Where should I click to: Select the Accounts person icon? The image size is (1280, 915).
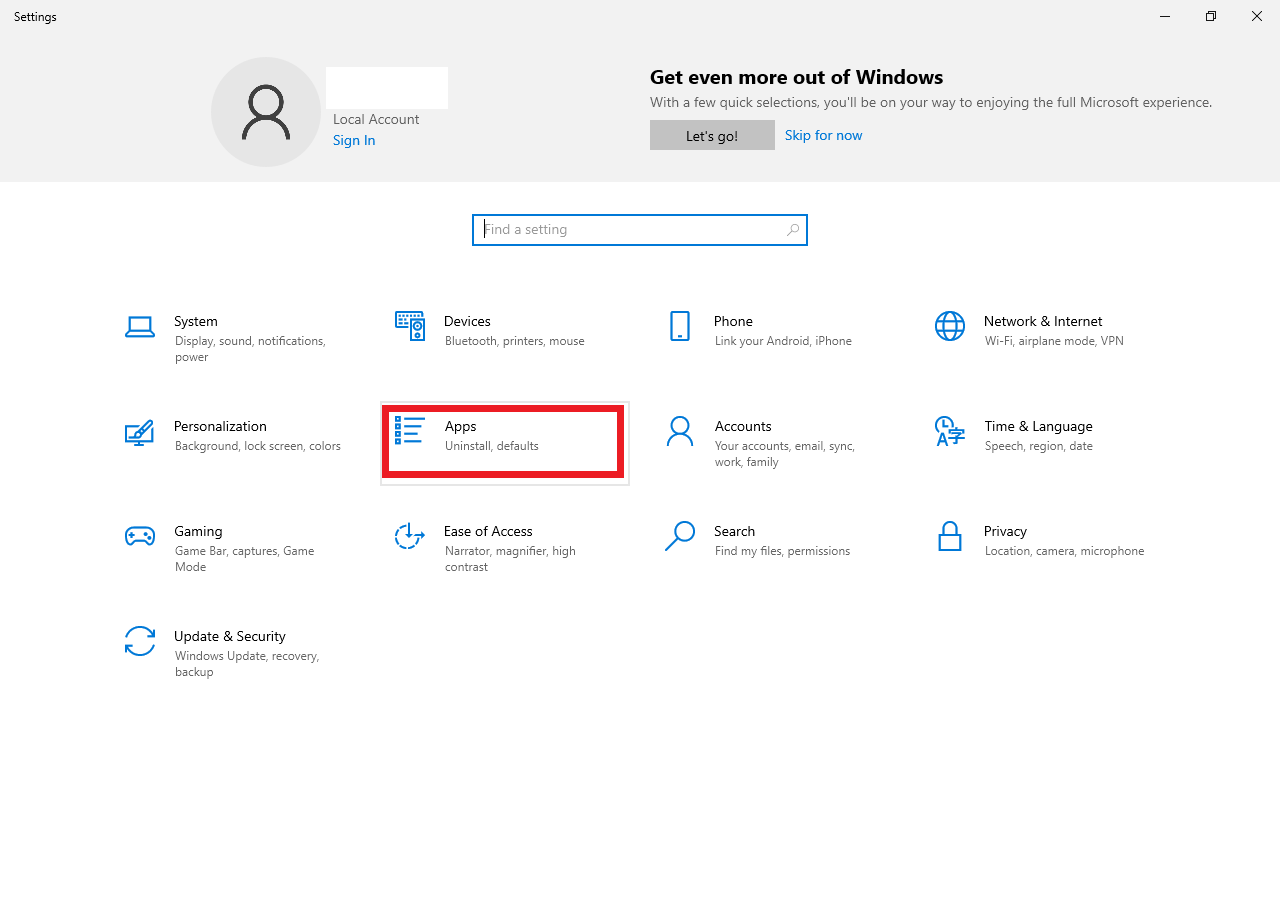(680, 431)
